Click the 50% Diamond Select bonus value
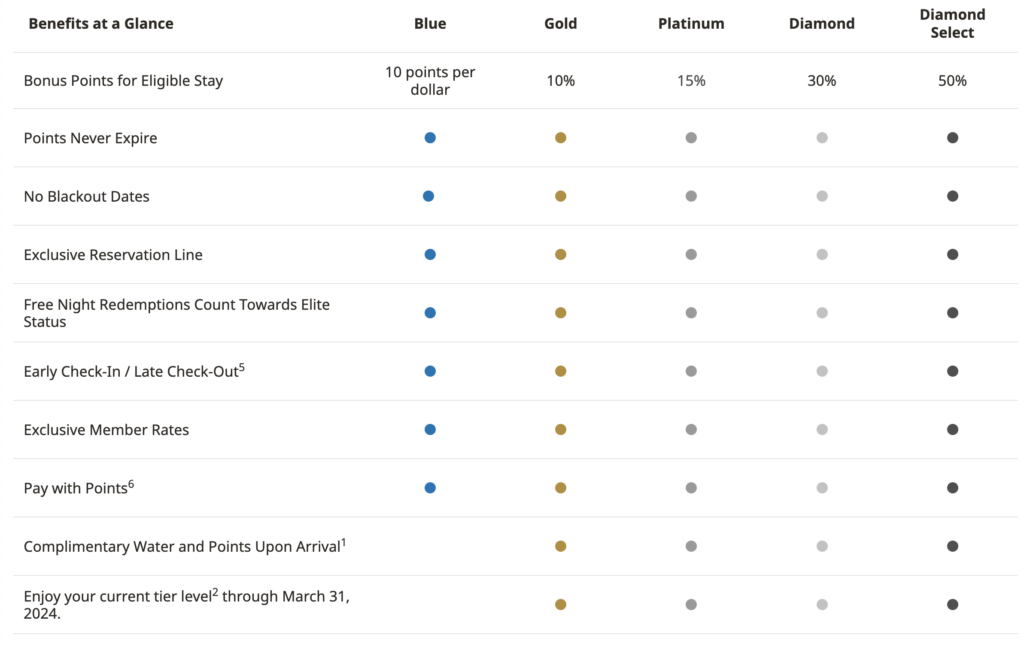The height and width of the screenshot is (647, 1024). 952,81
